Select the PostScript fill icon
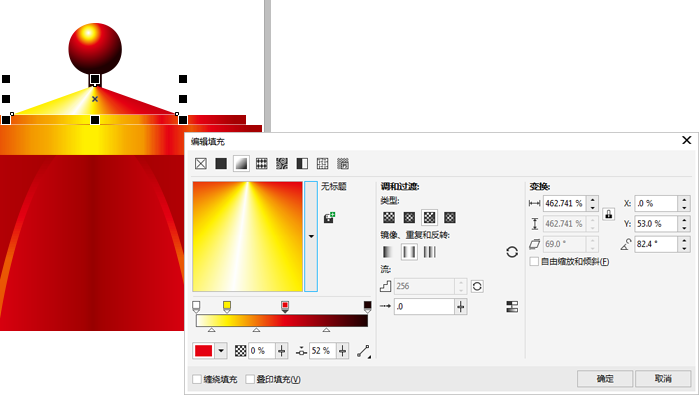The height and width of the screenshot is (400, 700). (342, 164)
